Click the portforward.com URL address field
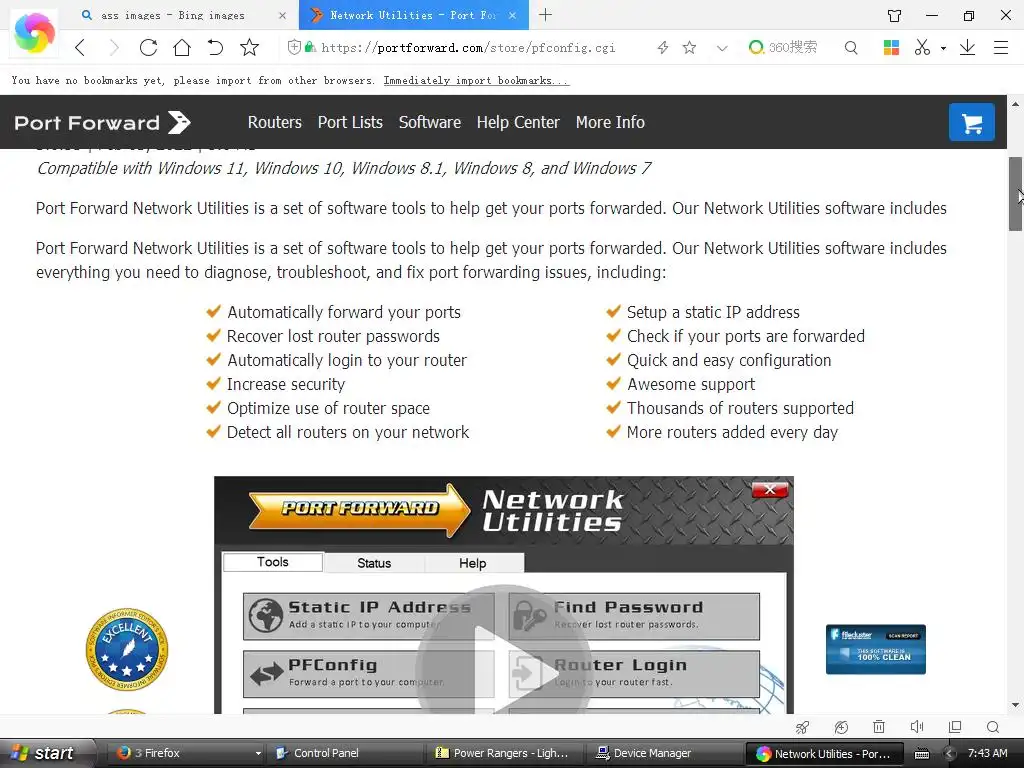This screenshot has width=1024, height=768. (468, 48)
